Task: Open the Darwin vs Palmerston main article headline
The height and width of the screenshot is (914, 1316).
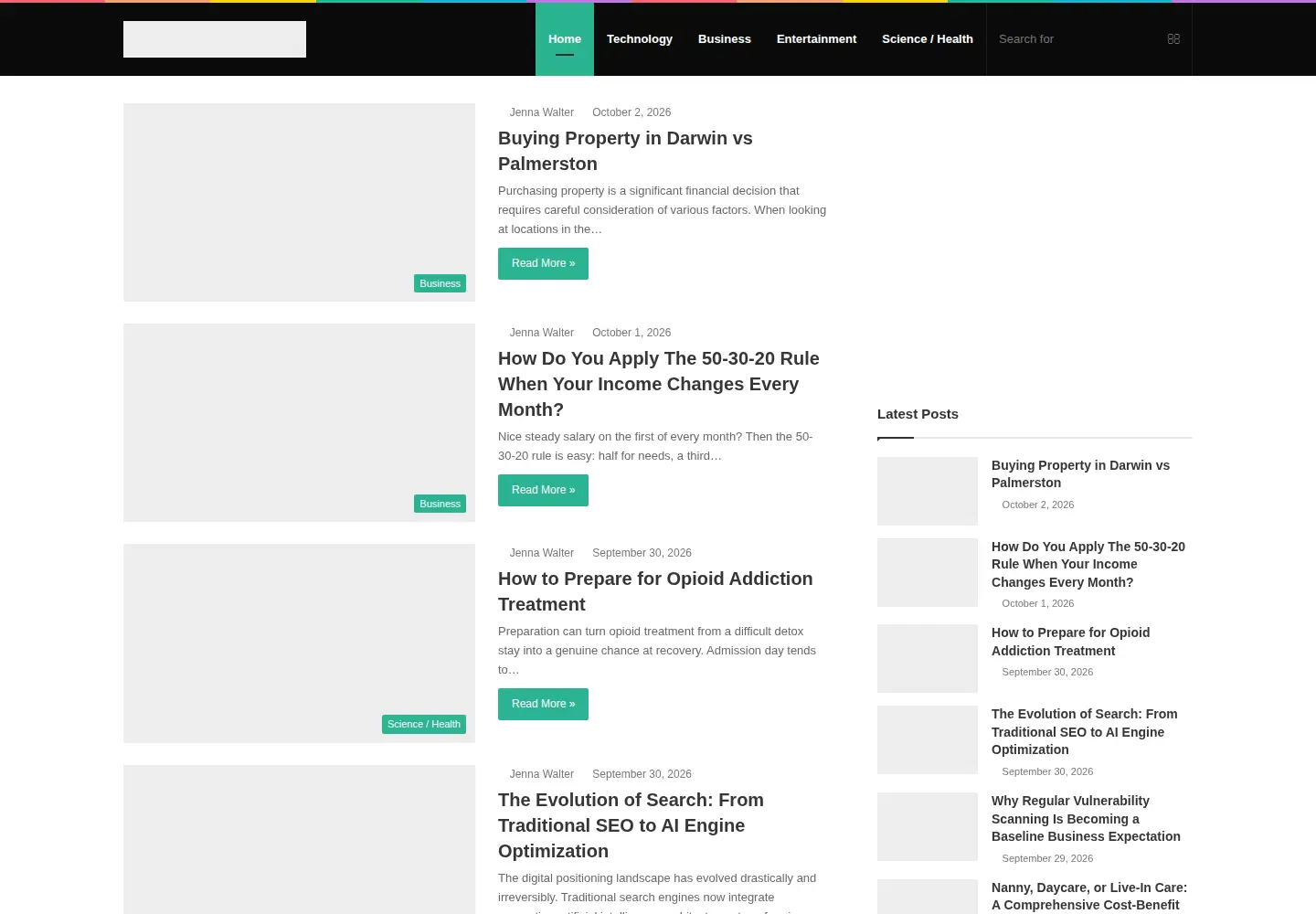Action: (625, 151)
